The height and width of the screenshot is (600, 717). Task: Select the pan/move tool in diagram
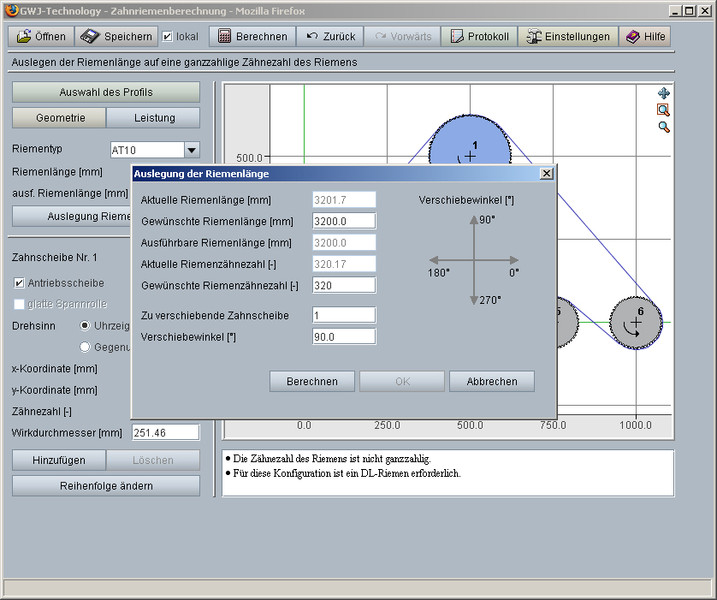663,93
